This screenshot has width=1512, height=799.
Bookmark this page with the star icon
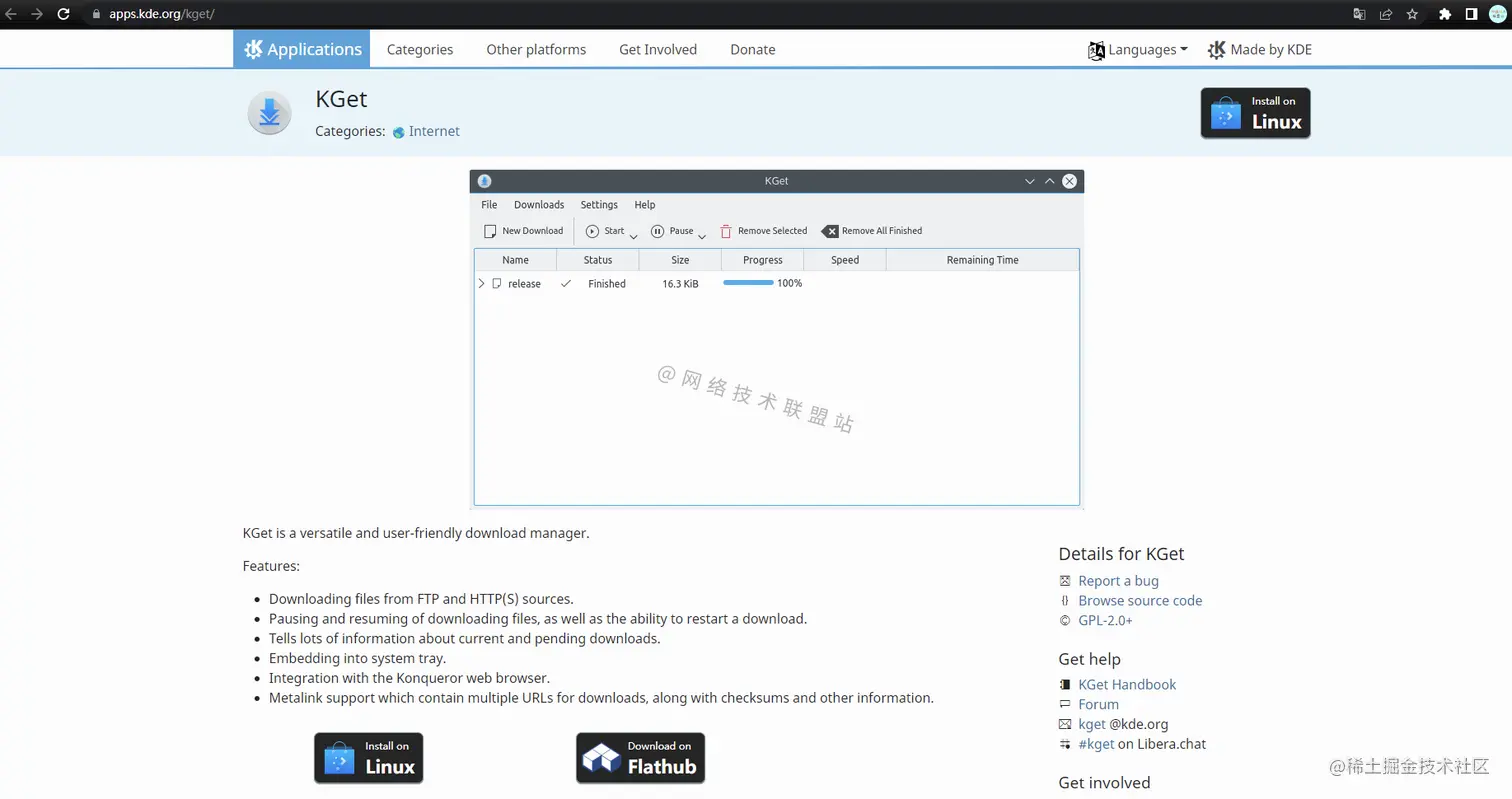[1412, 14]
